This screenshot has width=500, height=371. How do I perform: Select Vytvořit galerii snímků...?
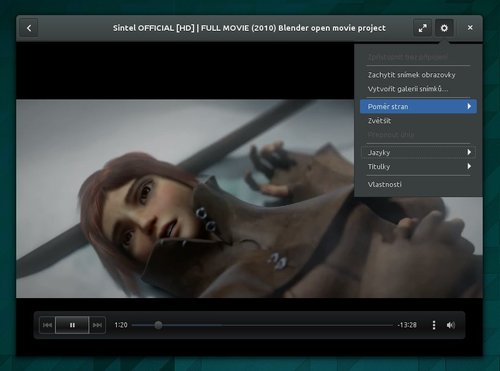coord(418,89)
